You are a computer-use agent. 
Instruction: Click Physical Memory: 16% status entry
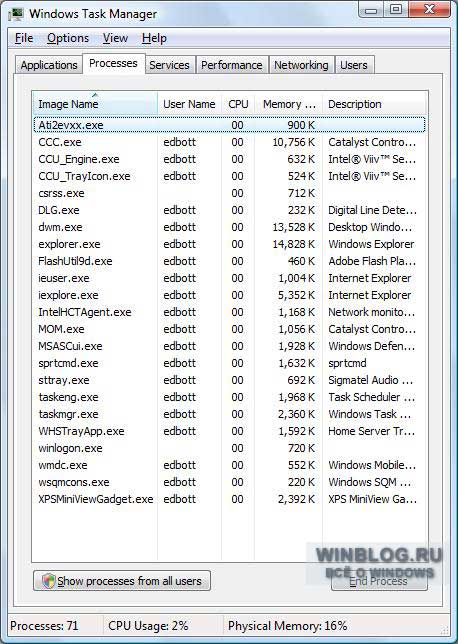[288, 626]
